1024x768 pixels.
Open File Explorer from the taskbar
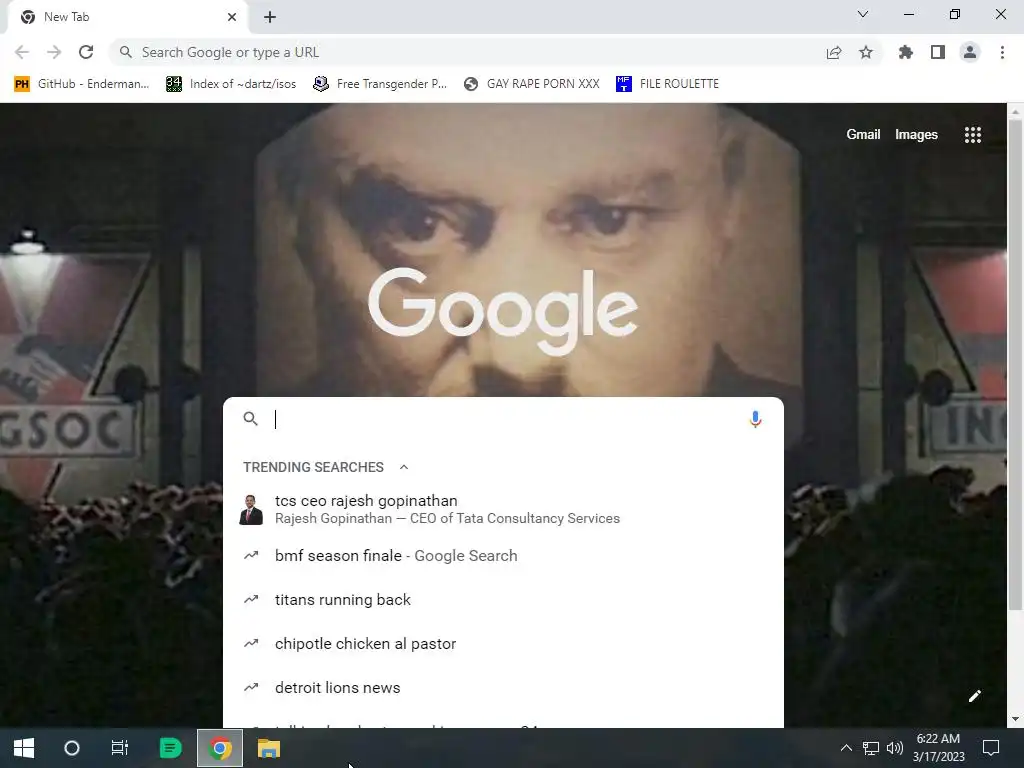tap(268, 748)
